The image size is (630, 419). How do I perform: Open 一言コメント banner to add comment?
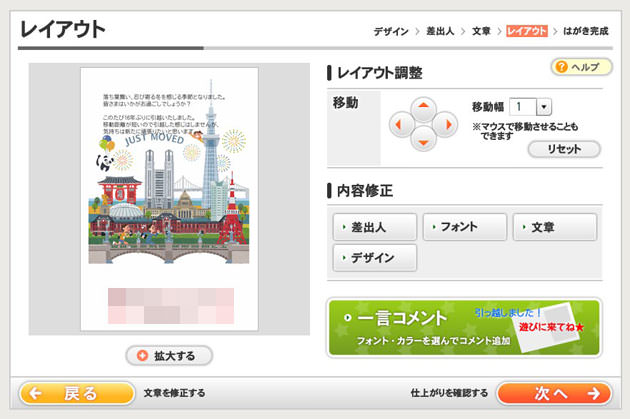click(464, 328)
